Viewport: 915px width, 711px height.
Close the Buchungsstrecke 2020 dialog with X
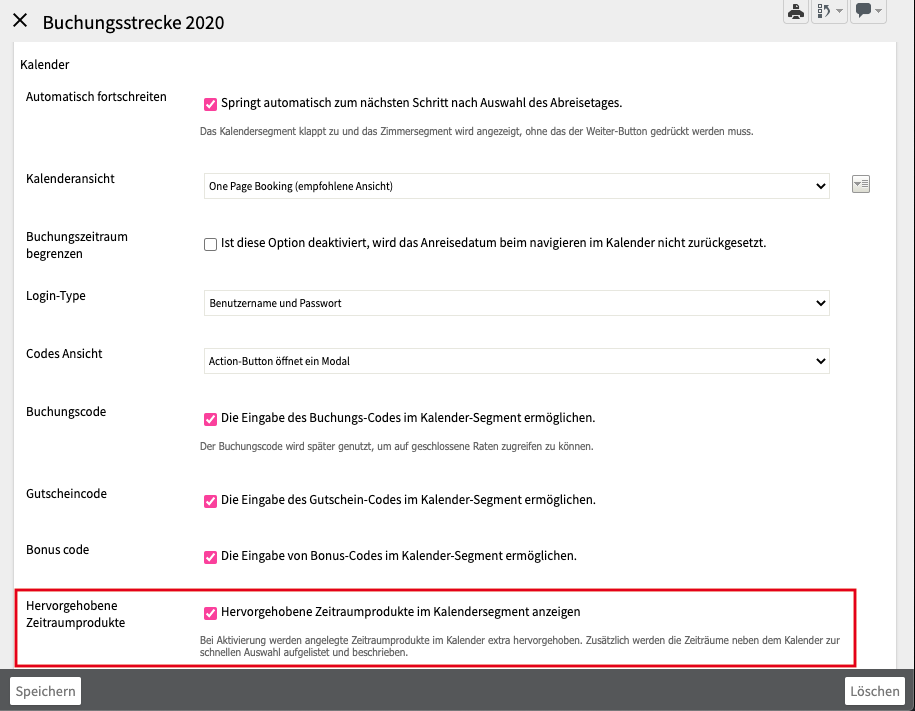[20, 20]
